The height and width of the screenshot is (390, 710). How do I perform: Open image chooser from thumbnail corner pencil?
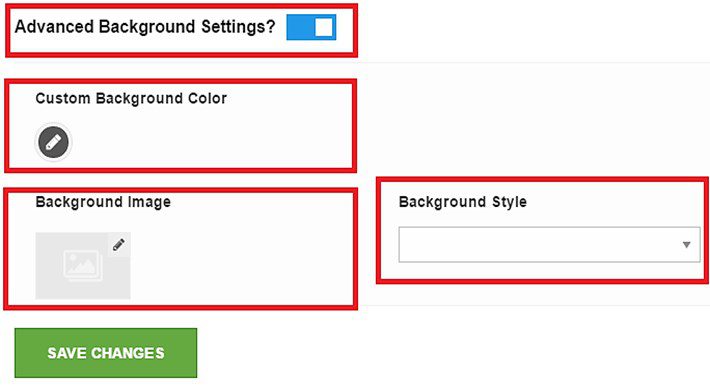pos(119,245)
